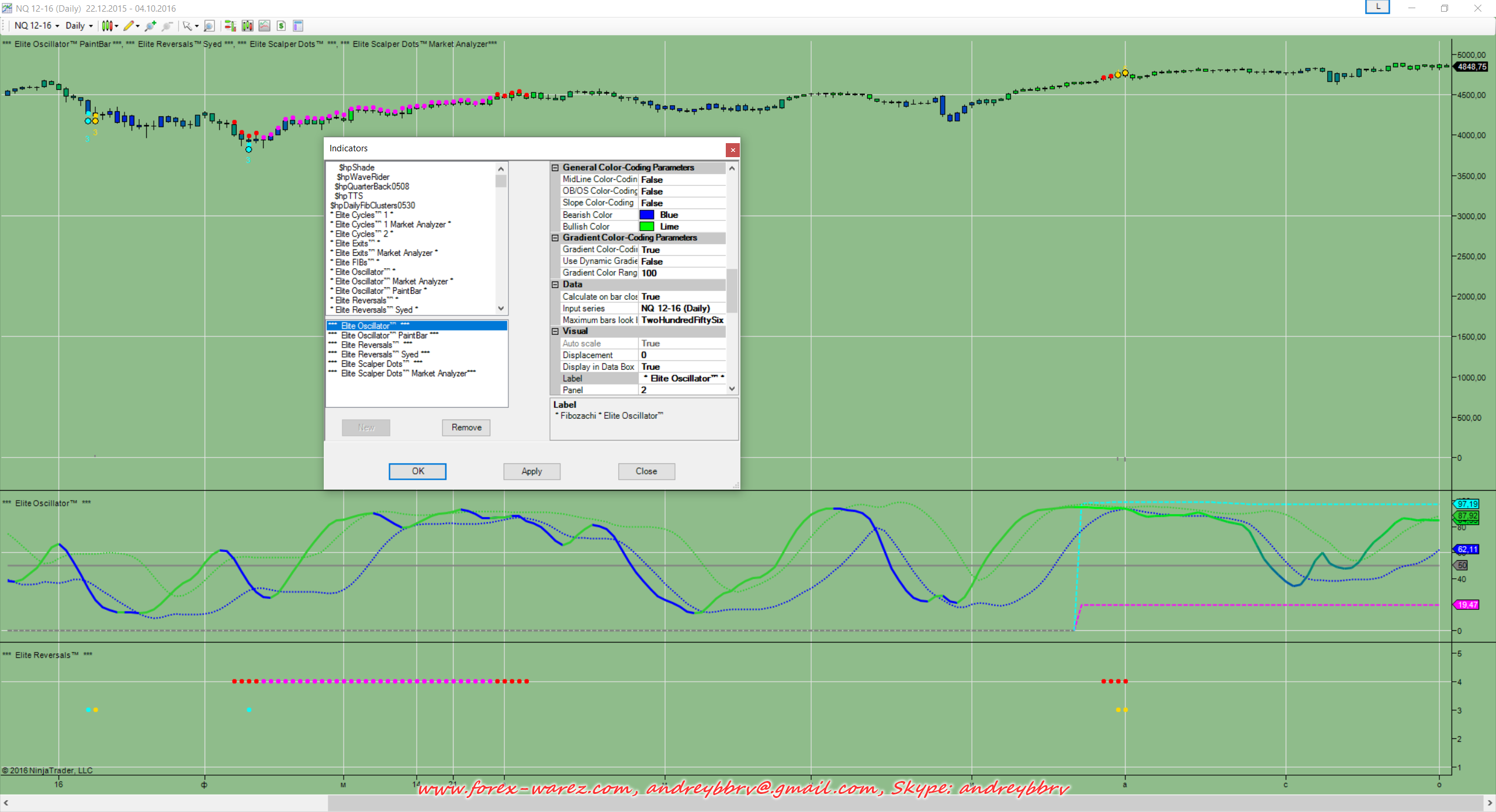Open the NQ 12-16 instrument dropdown
1496x812 pixels.
36,26
